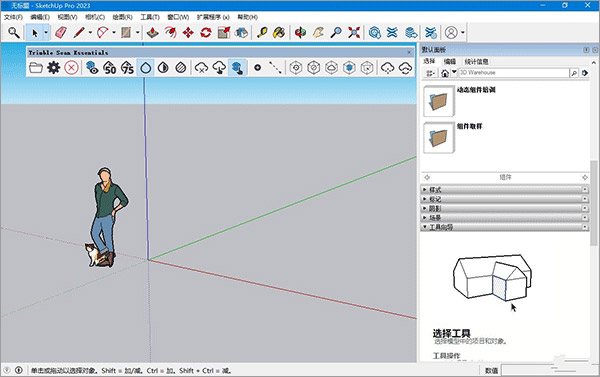Click the Zoom Extents tool
The image size is (600, 377).
click(x=354, y=33)
